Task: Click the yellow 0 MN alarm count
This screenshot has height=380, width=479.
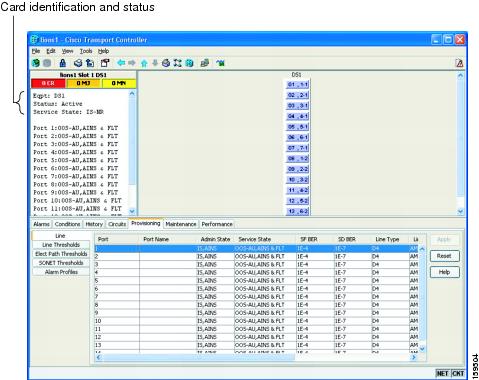Action: coord(118,83)
